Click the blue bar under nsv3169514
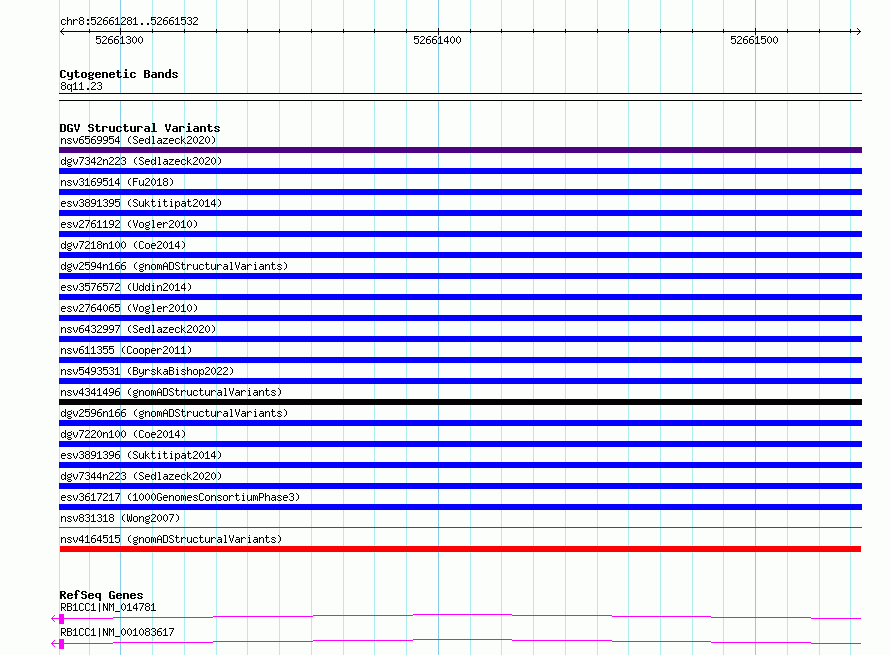 (x=460, y=192)
